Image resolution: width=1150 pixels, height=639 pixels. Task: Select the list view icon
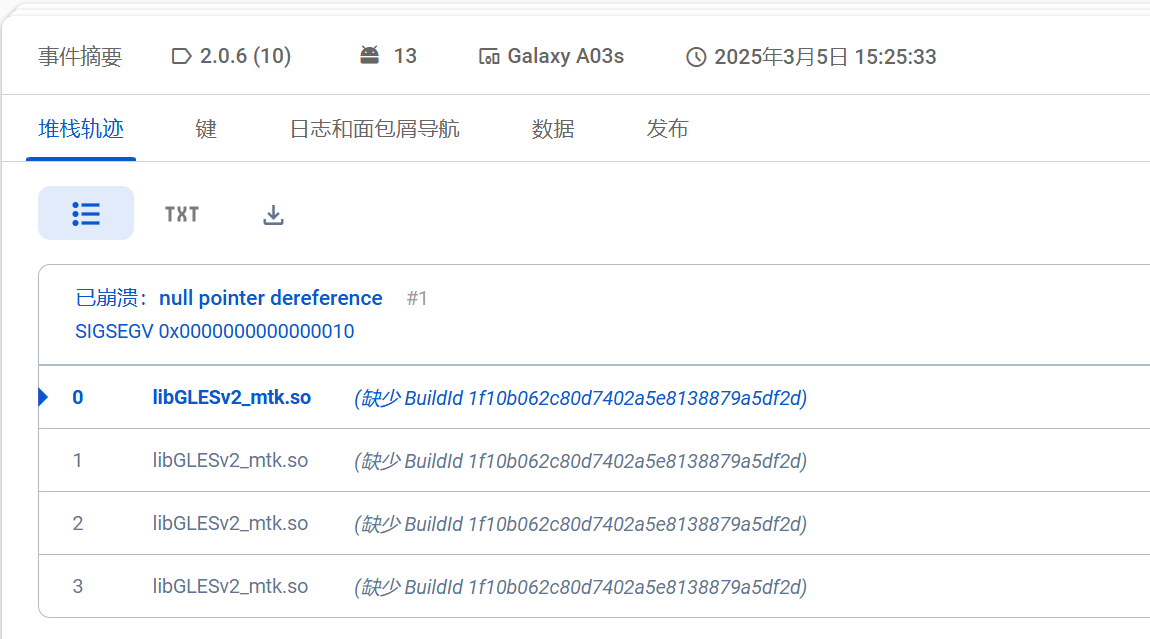[x=86, y=213]
